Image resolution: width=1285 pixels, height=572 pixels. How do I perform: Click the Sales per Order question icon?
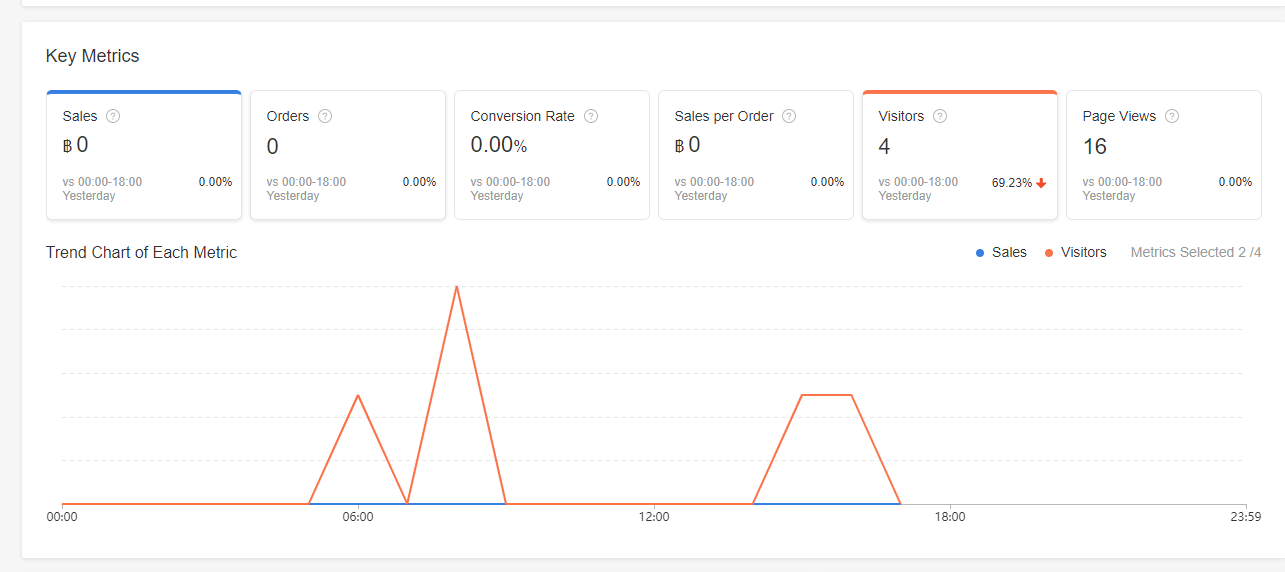789,116
